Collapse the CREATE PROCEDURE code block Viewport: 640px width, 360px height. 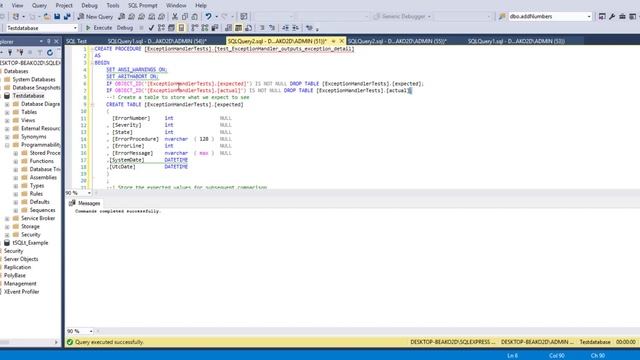pos(92,49)
